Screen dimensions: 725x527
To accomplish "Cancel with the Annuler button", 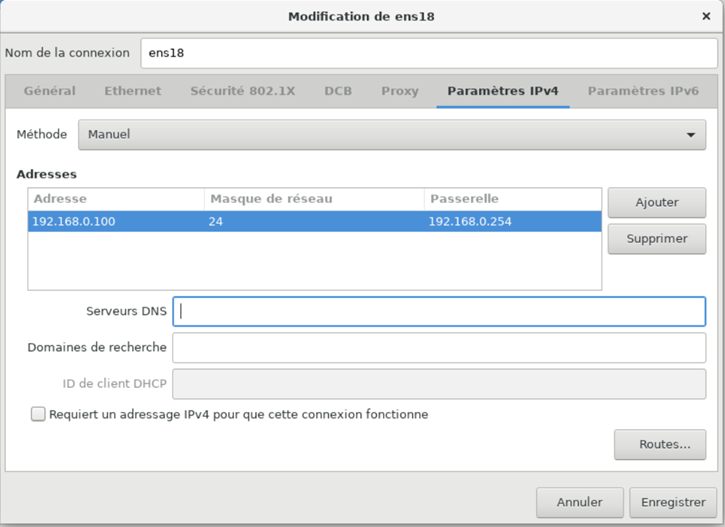I will 579,502.
